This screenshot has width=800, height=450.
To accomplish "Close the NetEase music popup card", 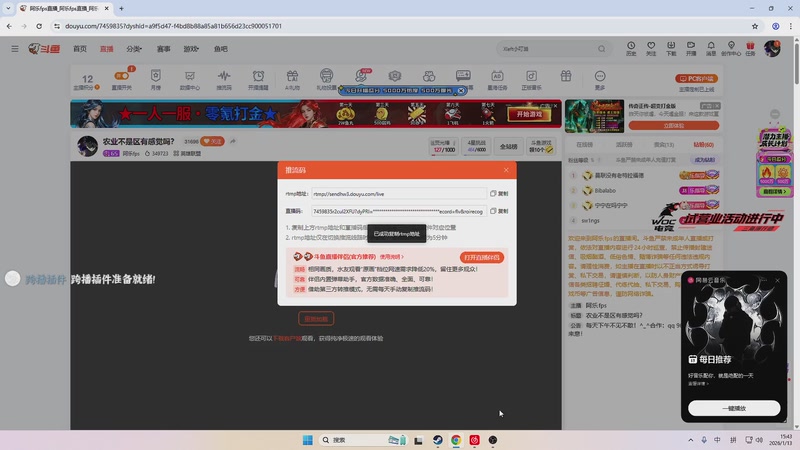I will click(x=778, y=280).
